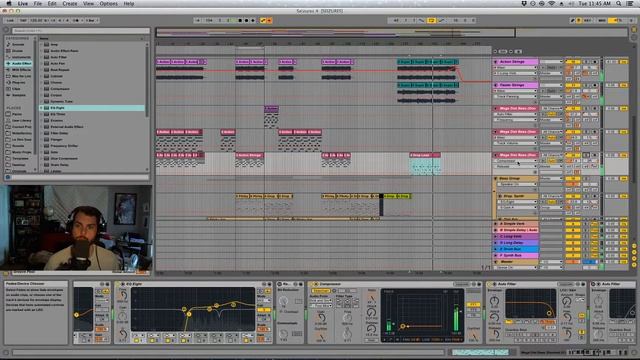Screen dimensions: 640x360
Task: Select Frequency Shifter in the device list
Action: [x=64, y=146]
